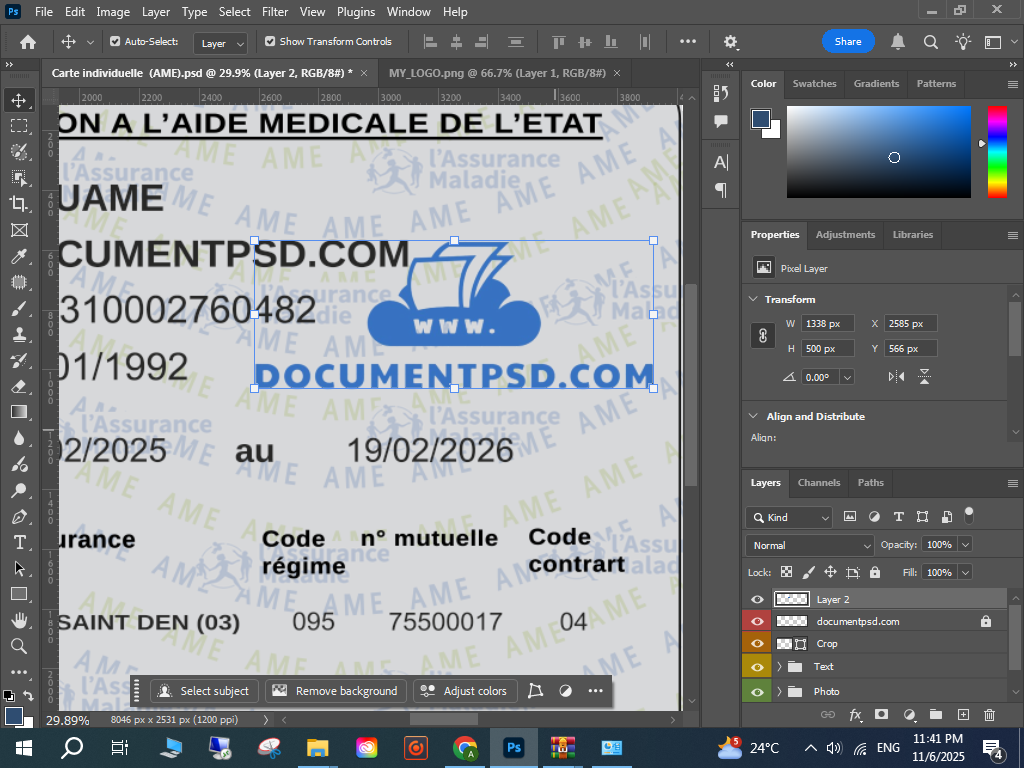This screenshot has width=1024, height=768.
Task: Click the Remove background button
Action: click(x=335, y=691)
